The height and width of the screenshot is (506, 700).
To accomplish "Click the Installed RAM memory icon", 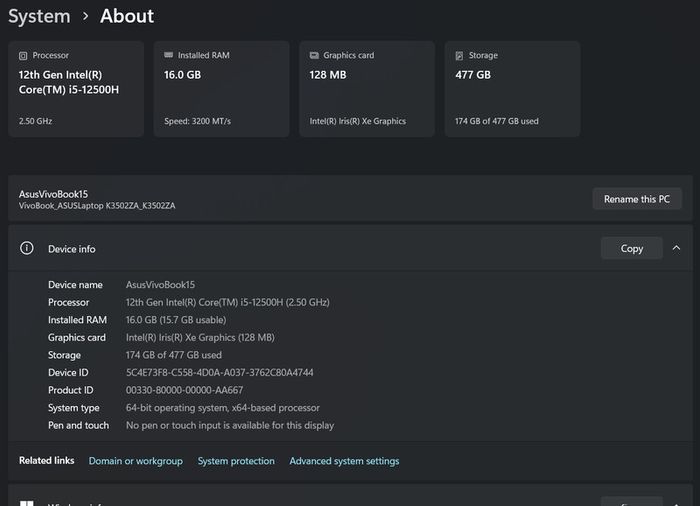I will 168,55.
